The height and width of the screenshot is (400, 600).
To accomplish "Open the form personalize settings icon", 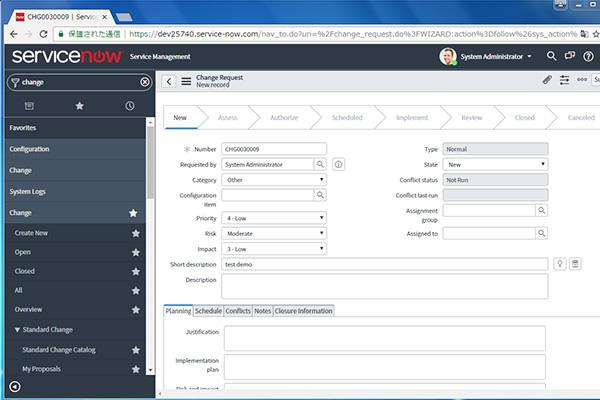I will click(x=564, y=80).
